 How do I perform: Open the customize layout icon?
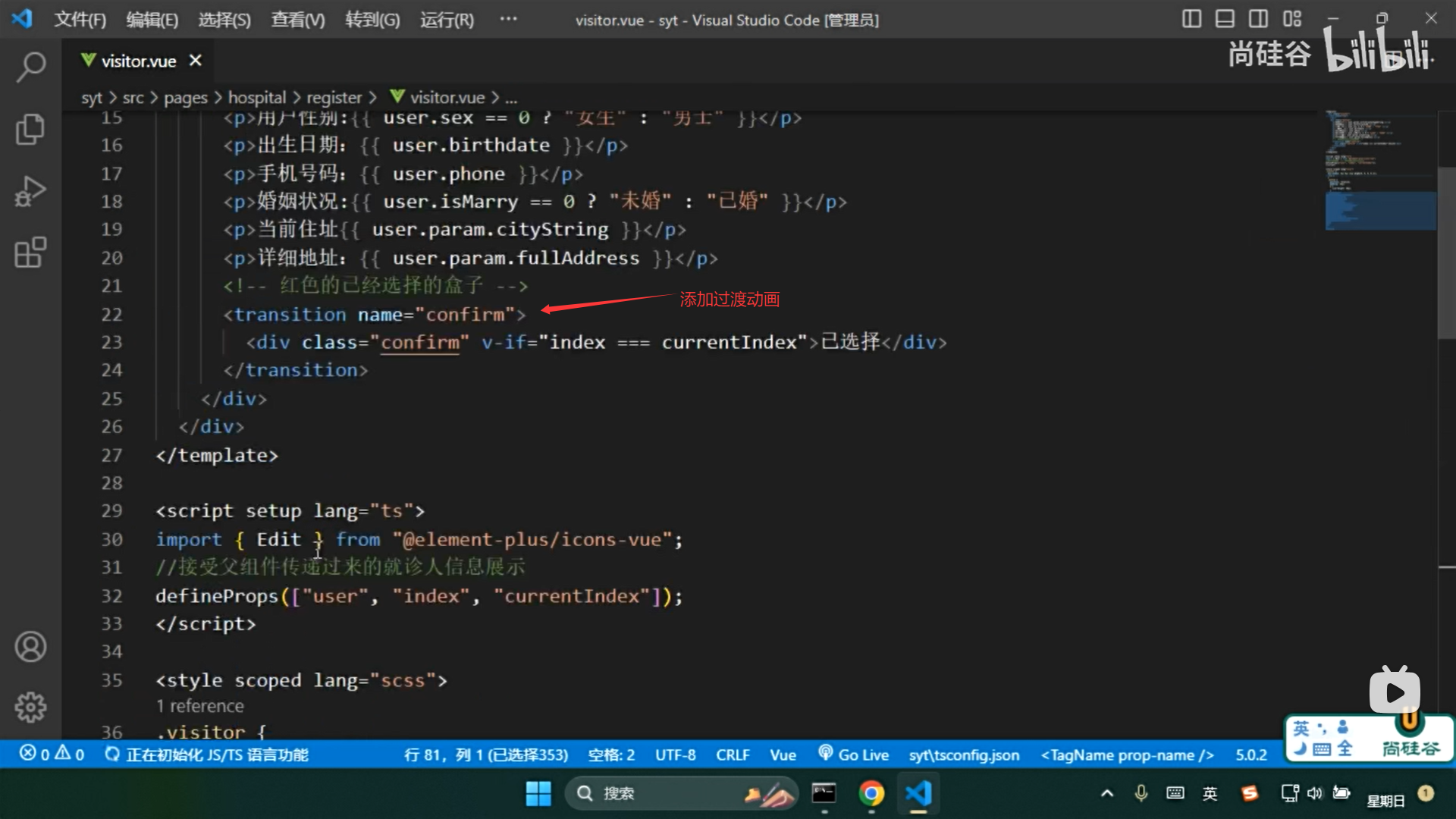click(x=1292, y=19)
